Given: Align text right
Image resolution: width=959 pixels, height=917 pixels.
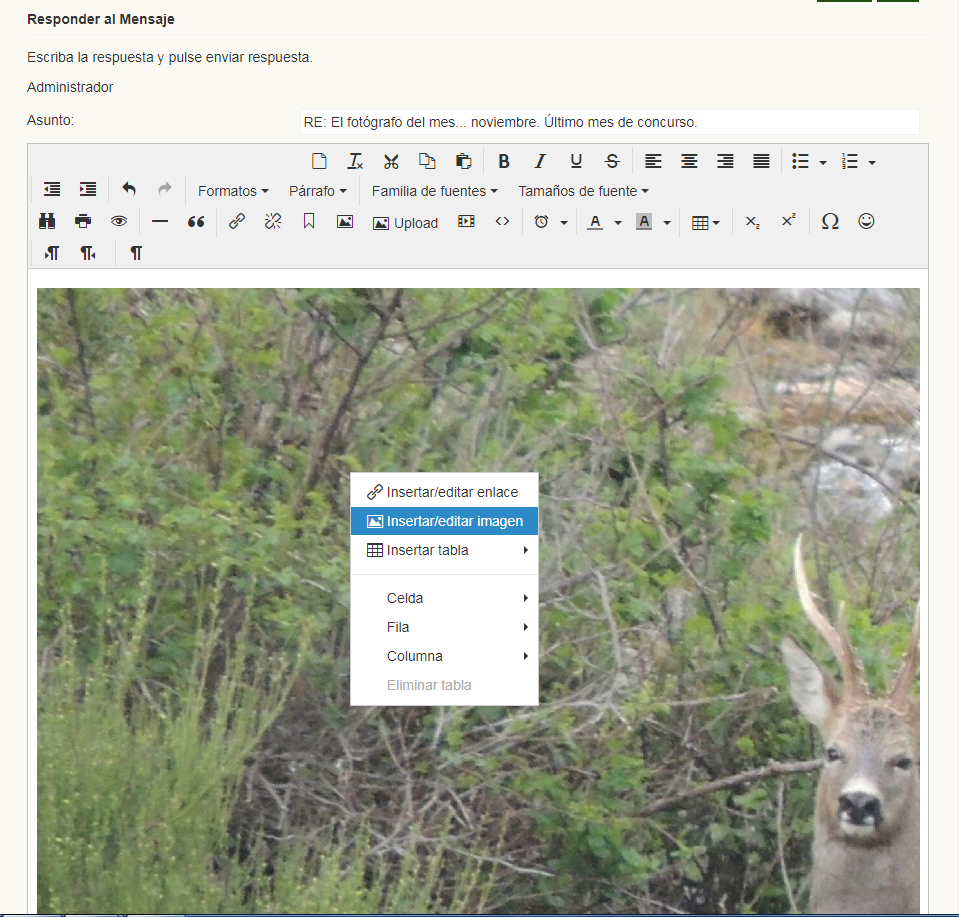Looking at the screenshot, I should click(725, 161).
